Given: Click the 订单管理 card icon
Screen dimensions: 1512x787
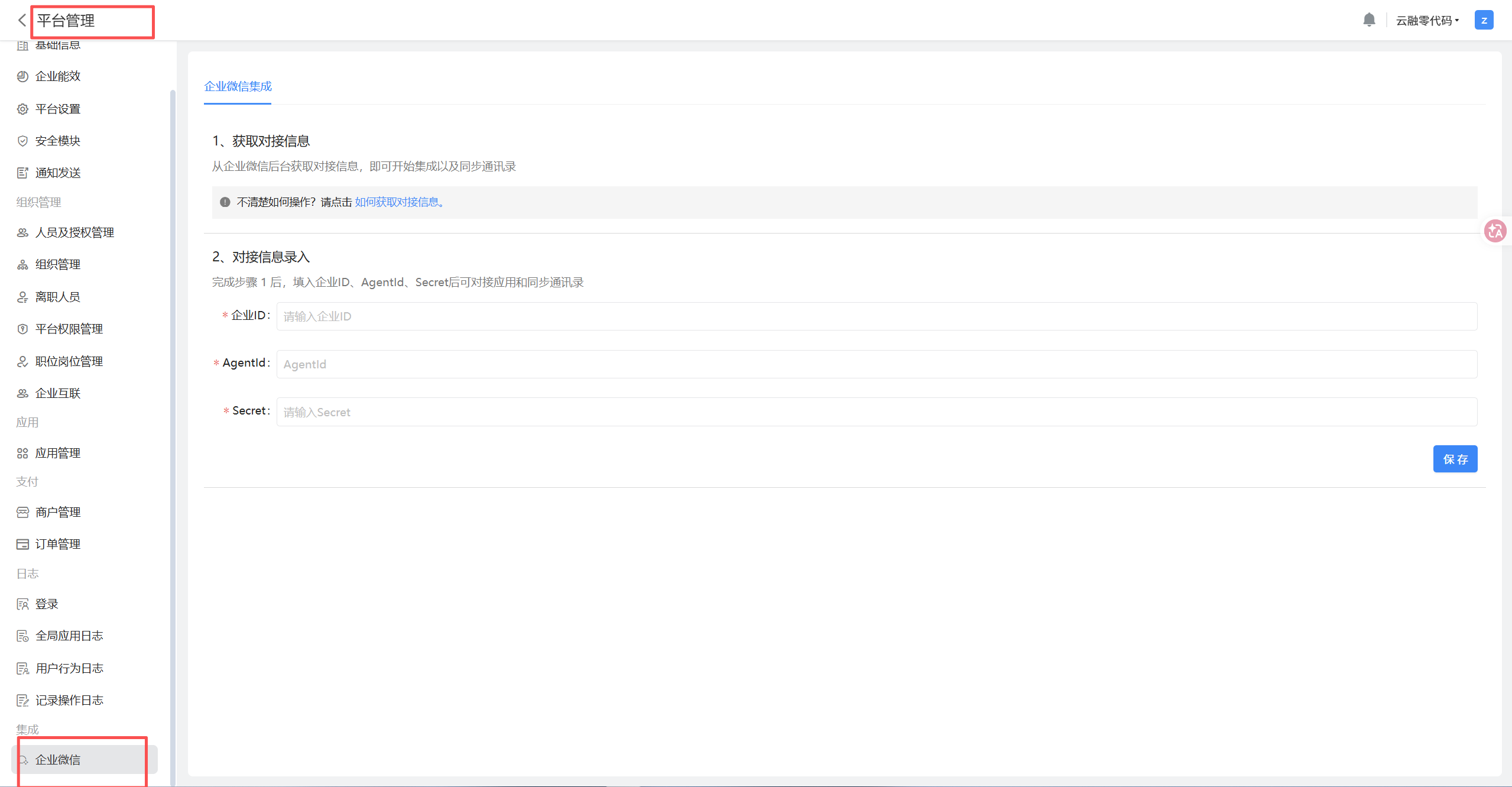Looking at the screenshot, I should coord(22,544).
